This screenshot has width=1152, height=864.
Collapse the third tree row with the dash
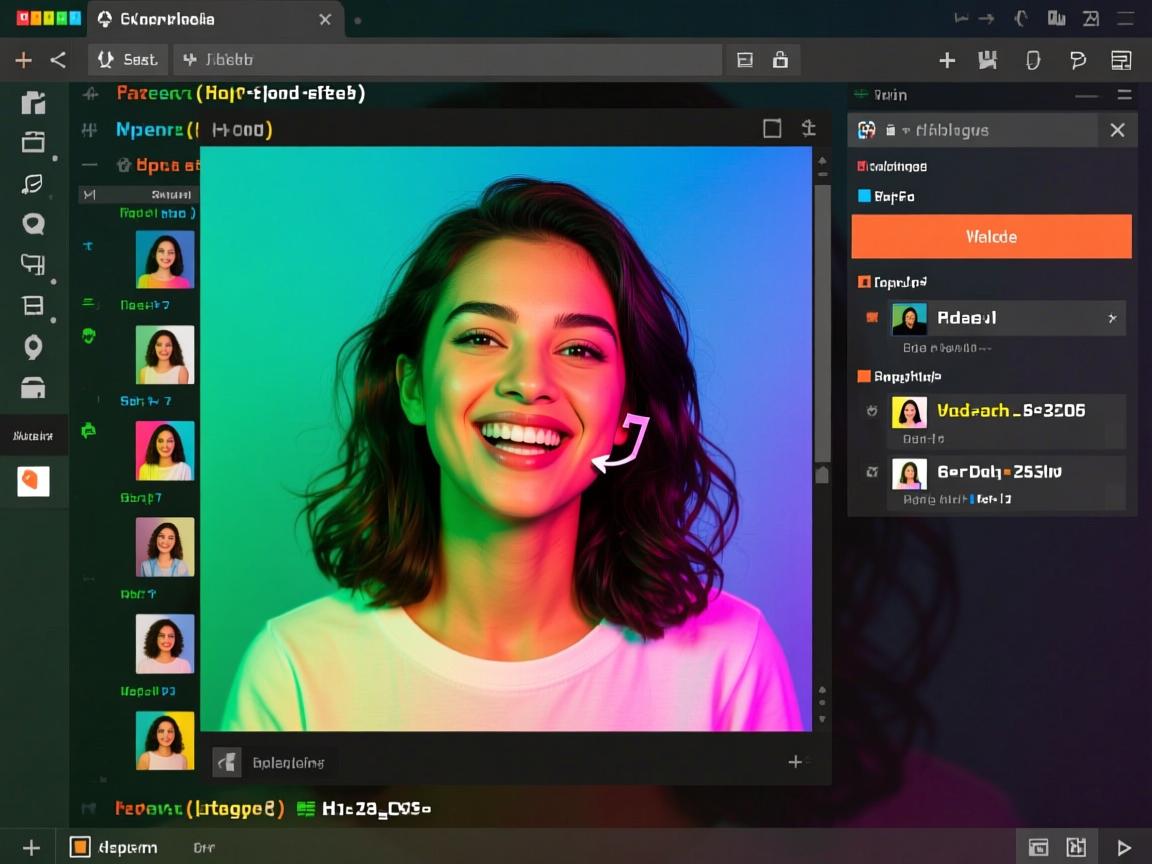point(90,165)
